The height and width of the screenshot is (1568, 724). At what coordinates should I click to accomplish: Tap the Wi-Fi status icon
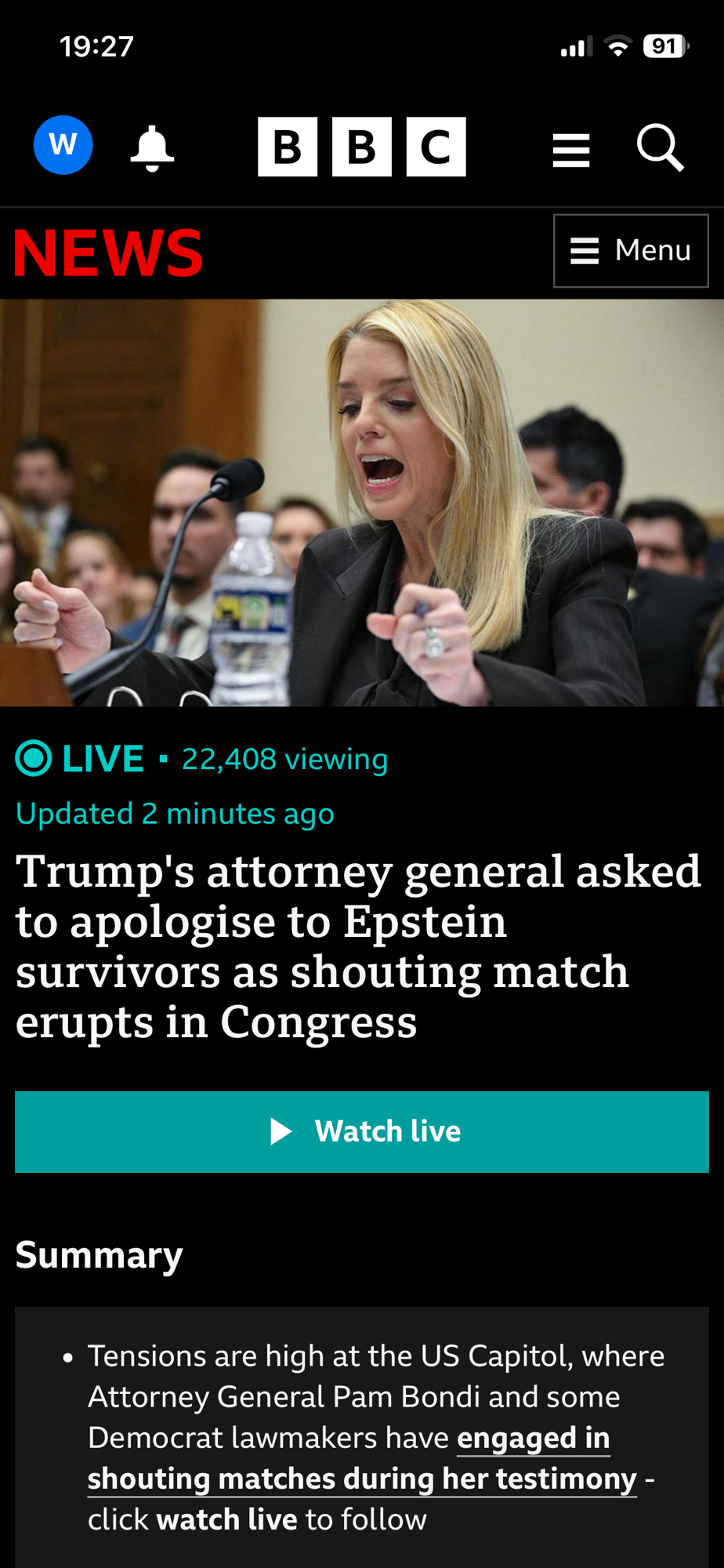point(618,47)
